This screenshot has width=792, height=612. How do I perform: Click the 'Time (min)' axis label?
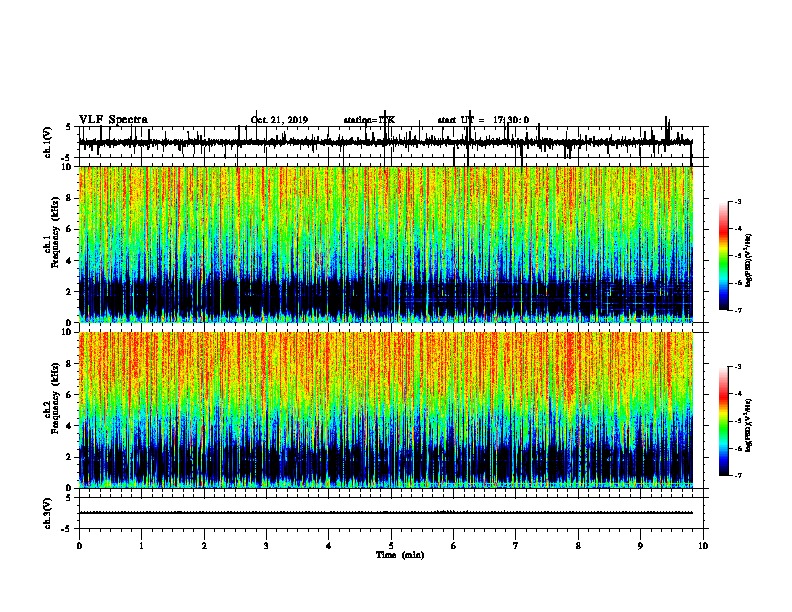tap(400, 555)
